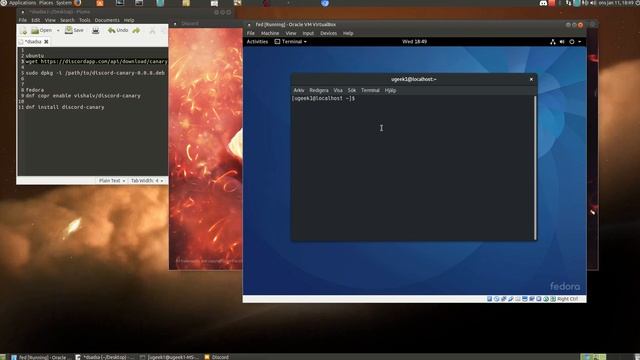Open VirtualBox File menu

click(x=251, y=33)
